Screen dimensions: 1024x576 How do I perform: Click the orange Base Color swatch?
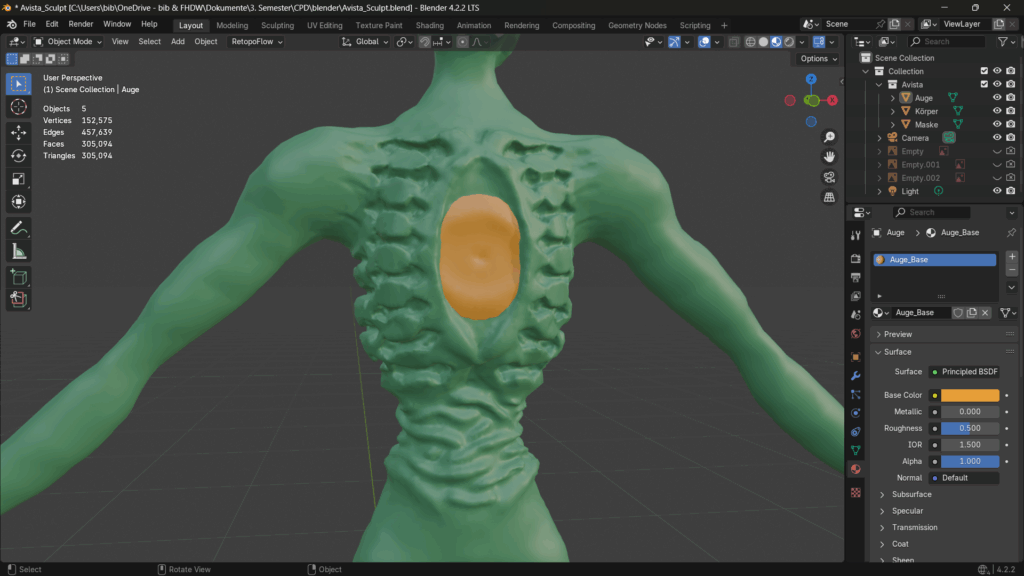pyautogui.click(x=969, y=395)
